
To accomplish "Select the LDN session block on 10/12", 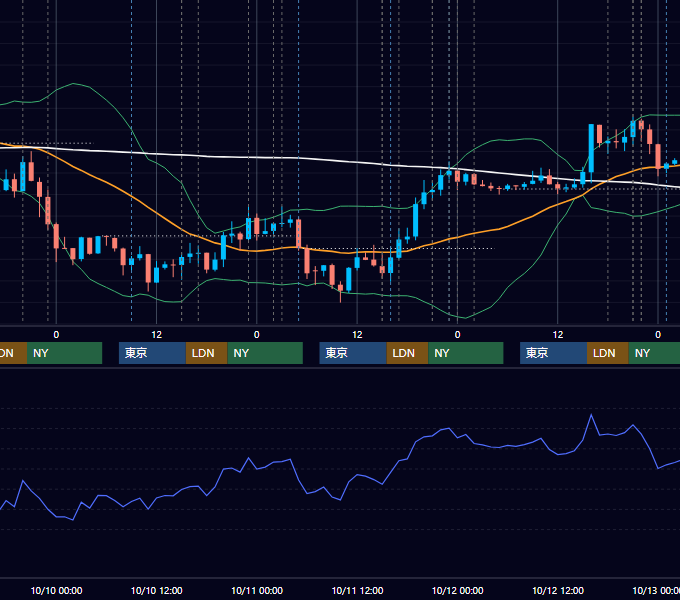I will pos(608,353).
